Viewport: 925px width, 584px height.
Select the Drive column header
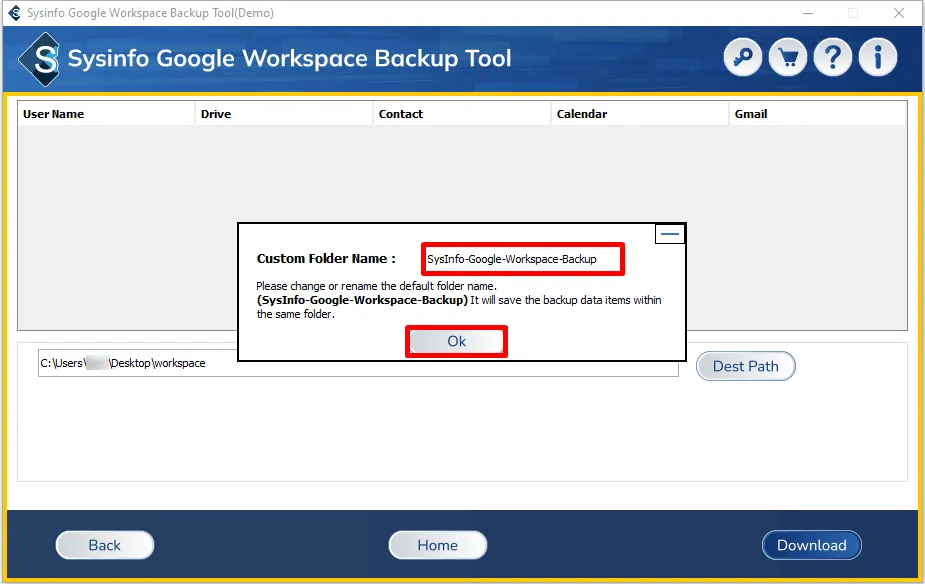284,114
